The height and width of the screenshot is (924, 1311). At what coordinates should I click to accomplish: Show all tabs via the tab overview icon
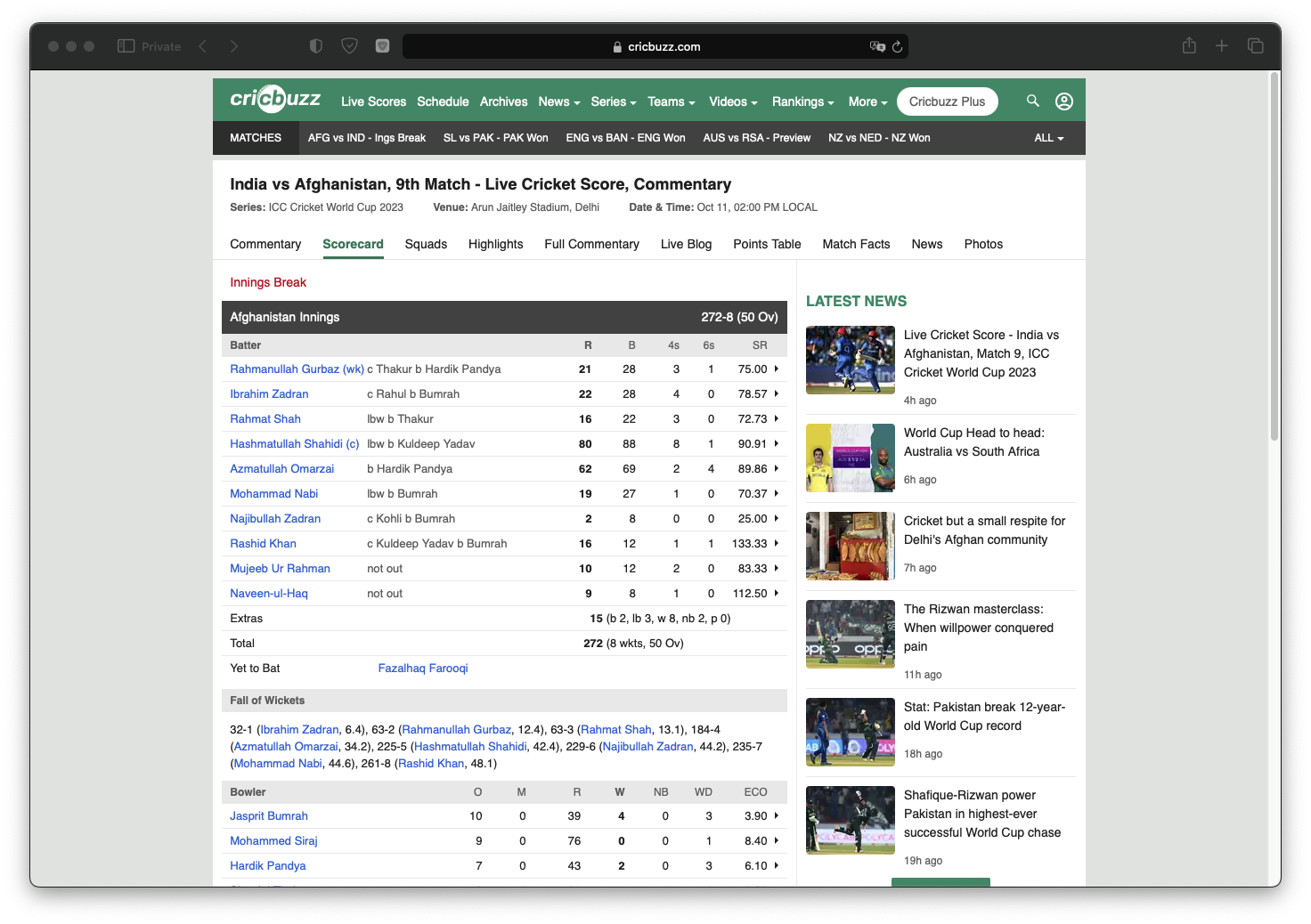coord(1256,45)
